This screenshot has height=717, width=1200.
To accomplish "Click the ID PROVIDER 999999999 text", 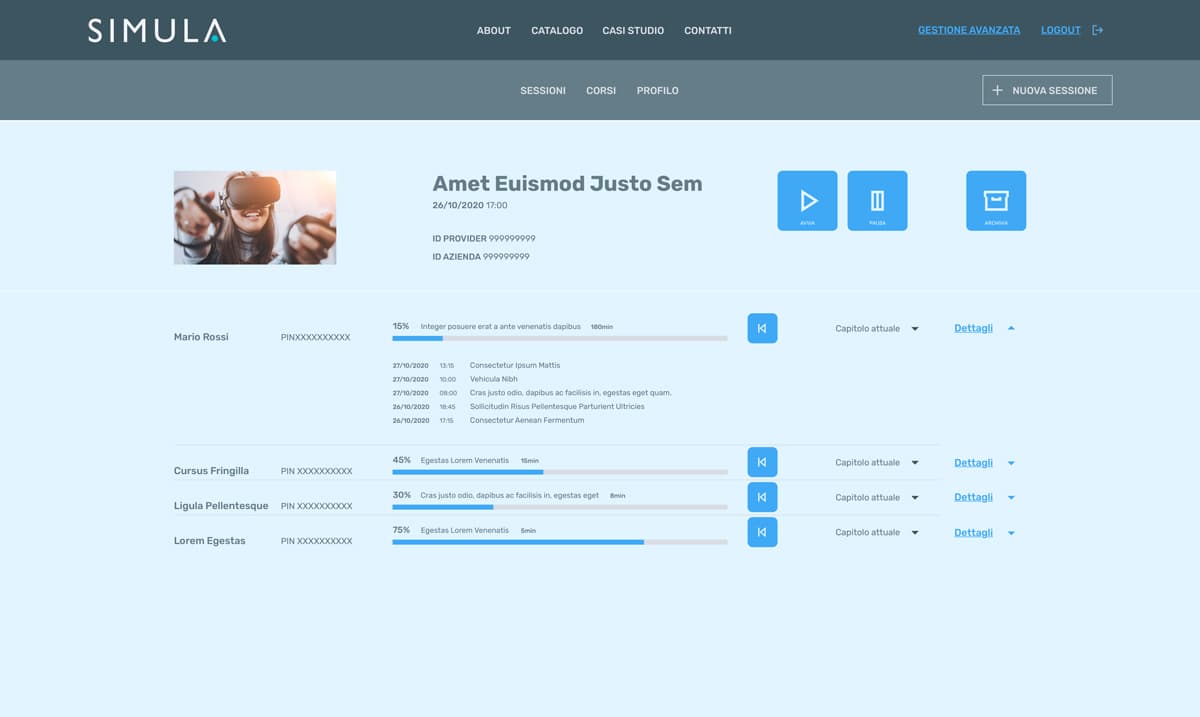I will (484, 239).
